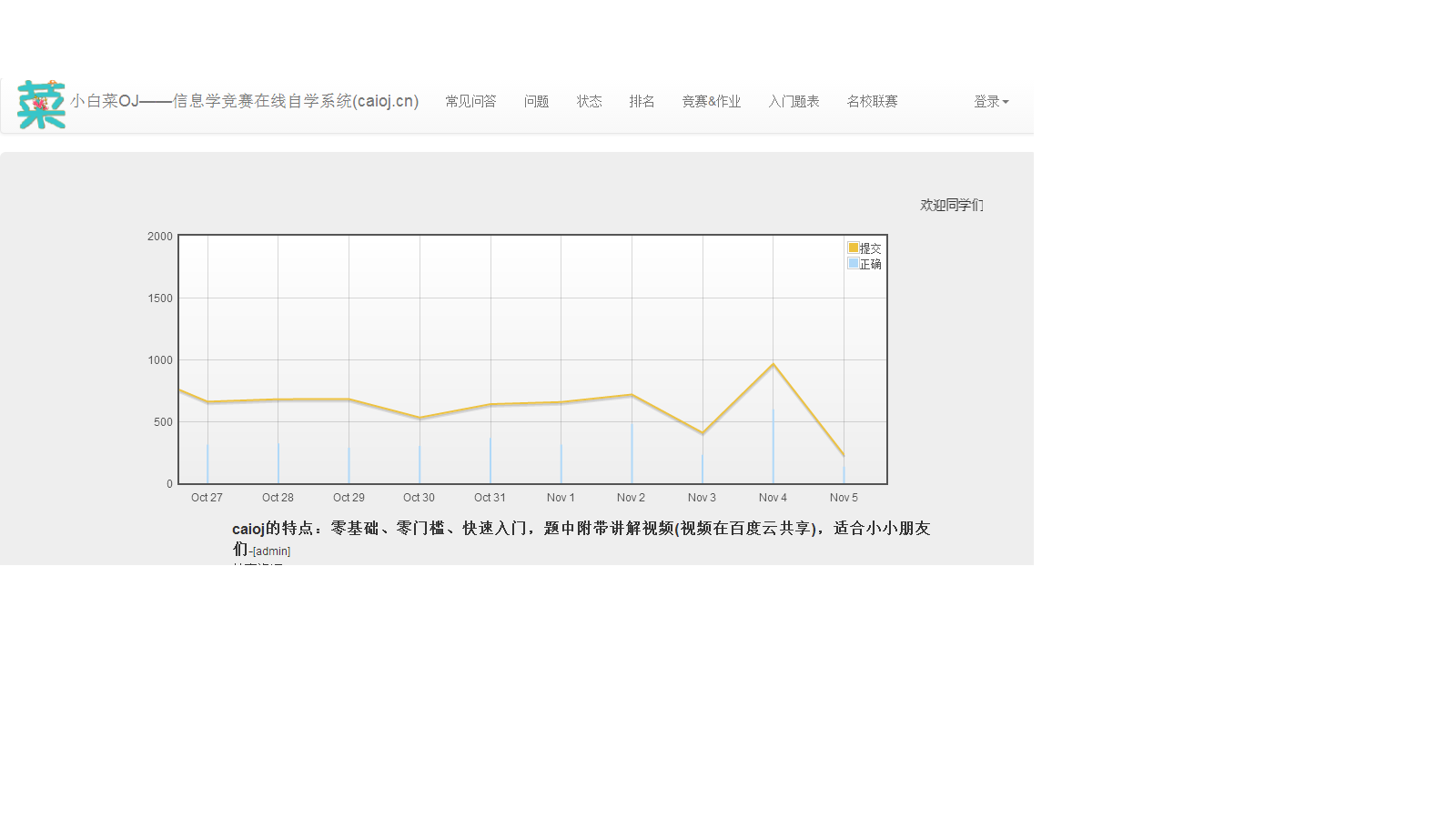Screen dimensions: 1456x819
Task: Click the 欢迎同学们 welcome text
Action: coord(952,206)
